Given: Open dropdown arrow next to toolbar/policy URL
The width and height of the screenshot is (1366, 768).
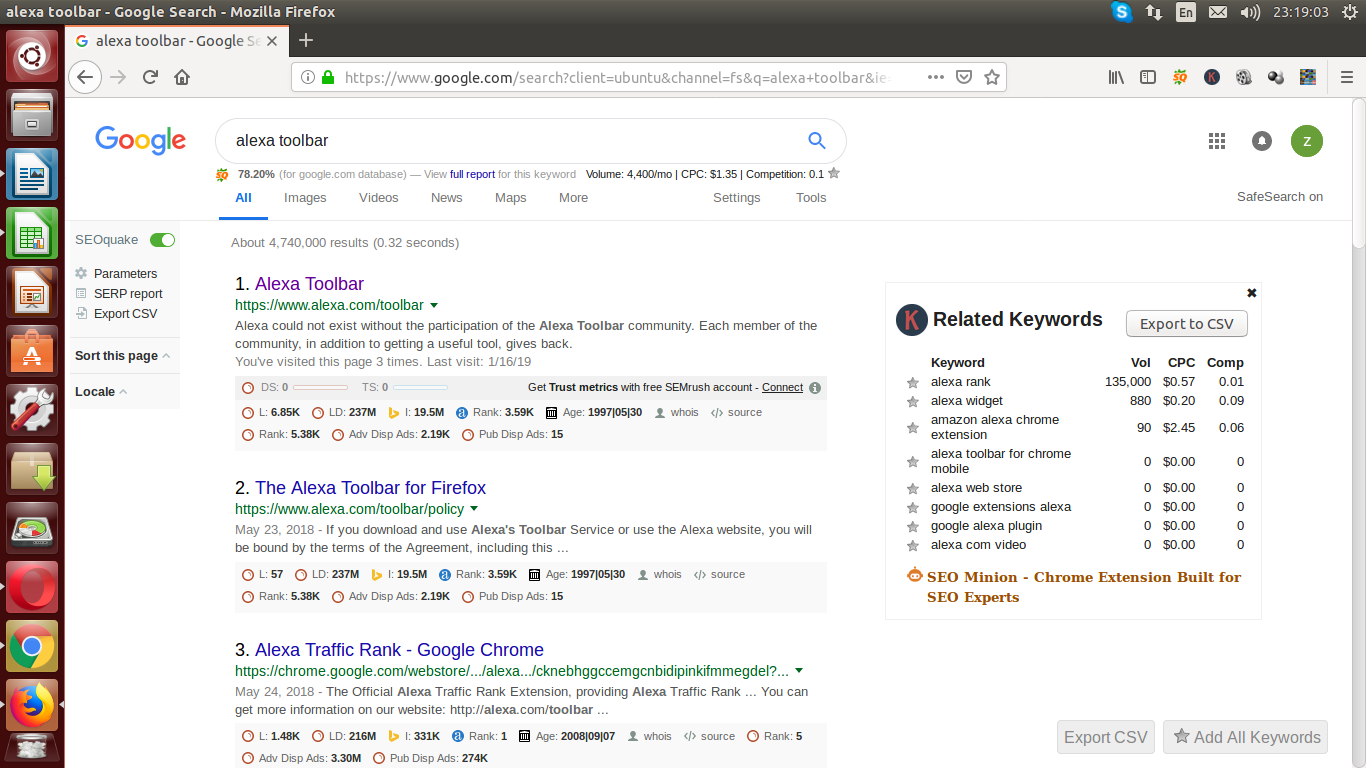Looking at the screenshot, I should point(474,510).
